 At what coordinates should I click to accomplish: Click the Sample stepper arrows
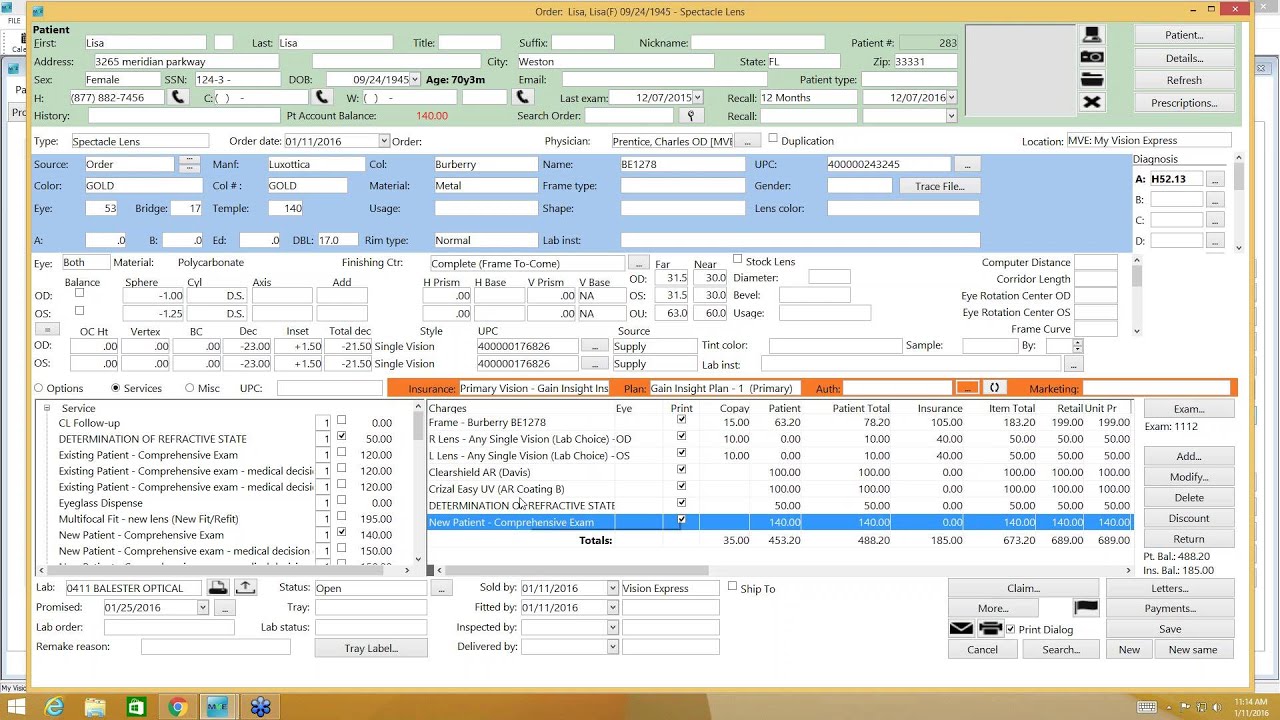point(1077,345)
